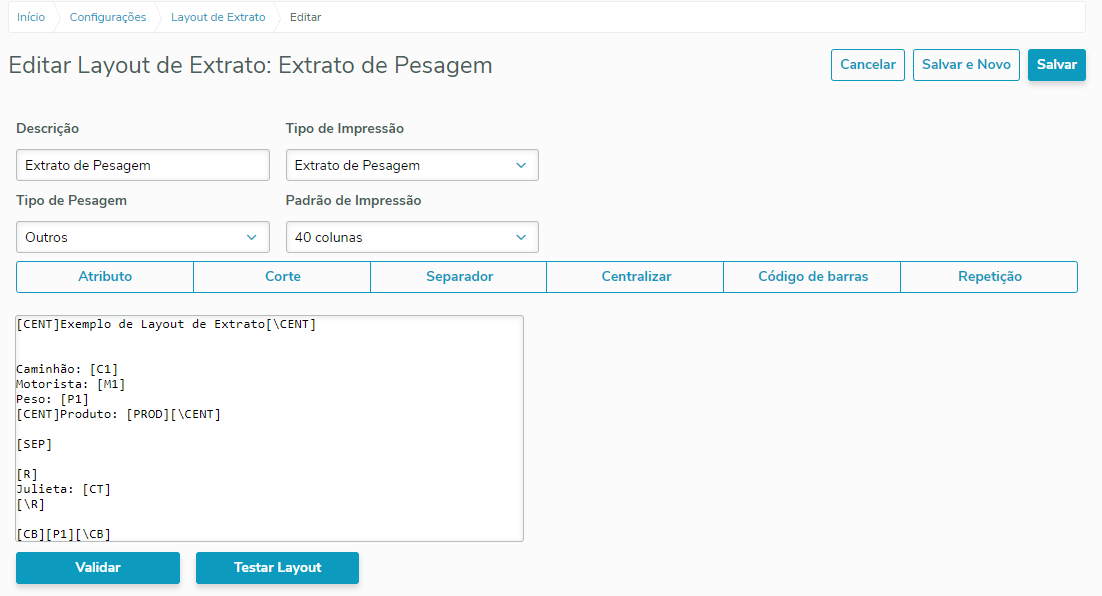Insert a Corte tag
The image size is (1102, 596).
pos(282,277)
